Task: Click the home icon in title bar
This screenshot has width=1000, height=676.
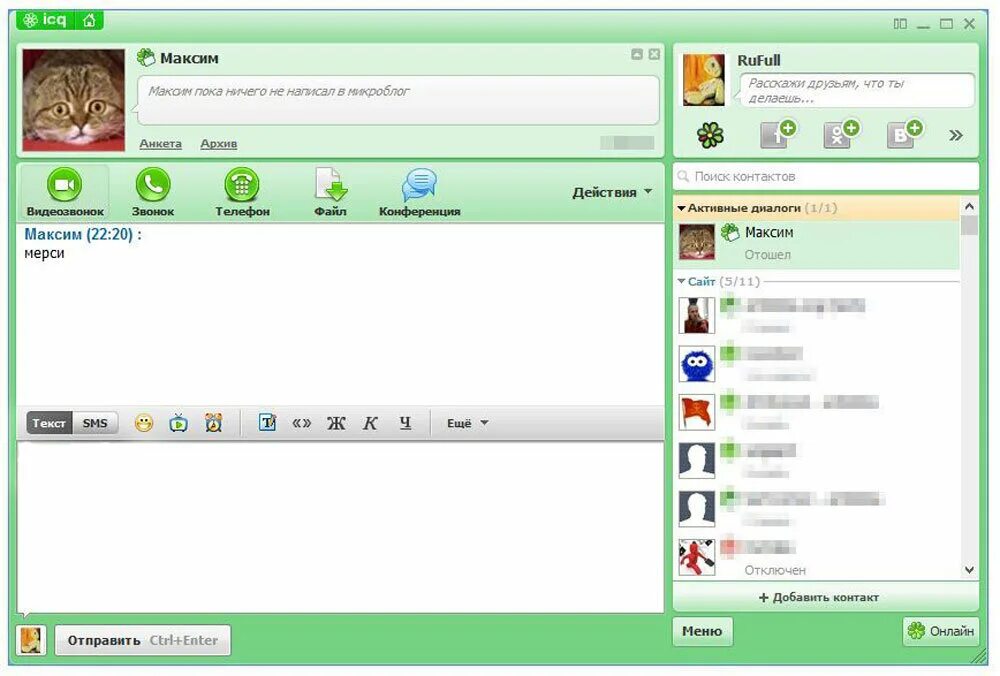Action: (89, 20)
